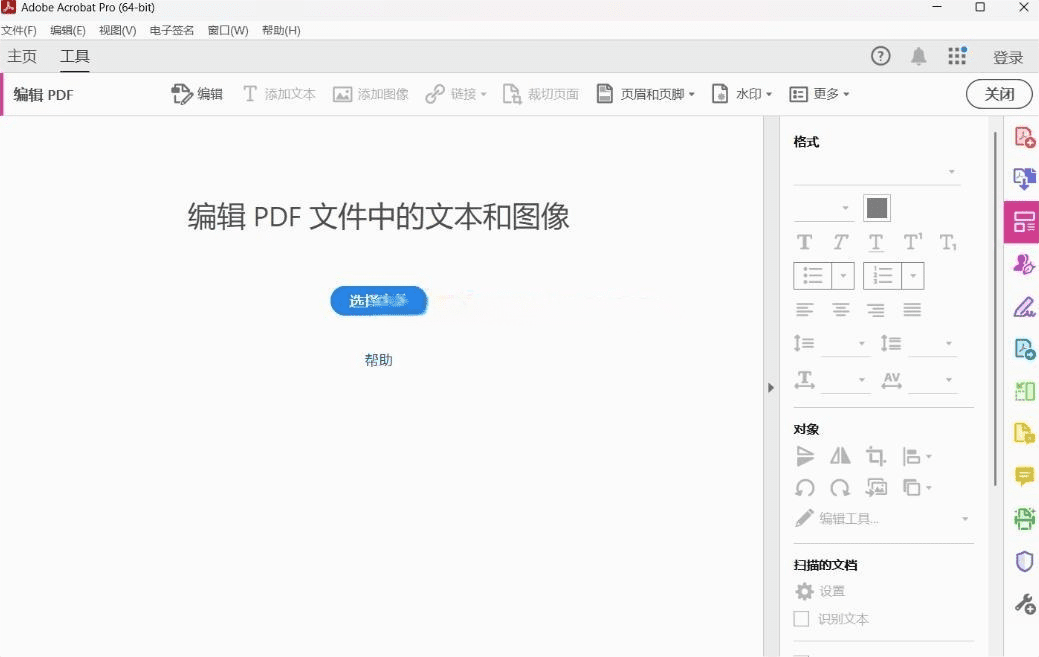Click the format panel vertical scrollbar
This screenshot has height=657, width=1039.
click(995, 309)
